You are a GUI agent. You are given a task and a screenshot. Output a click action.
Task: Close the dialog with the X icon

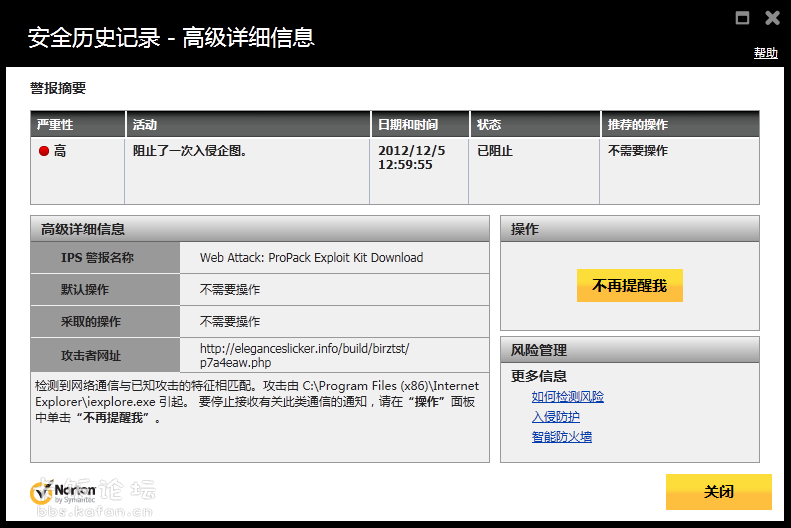(772, 18)
